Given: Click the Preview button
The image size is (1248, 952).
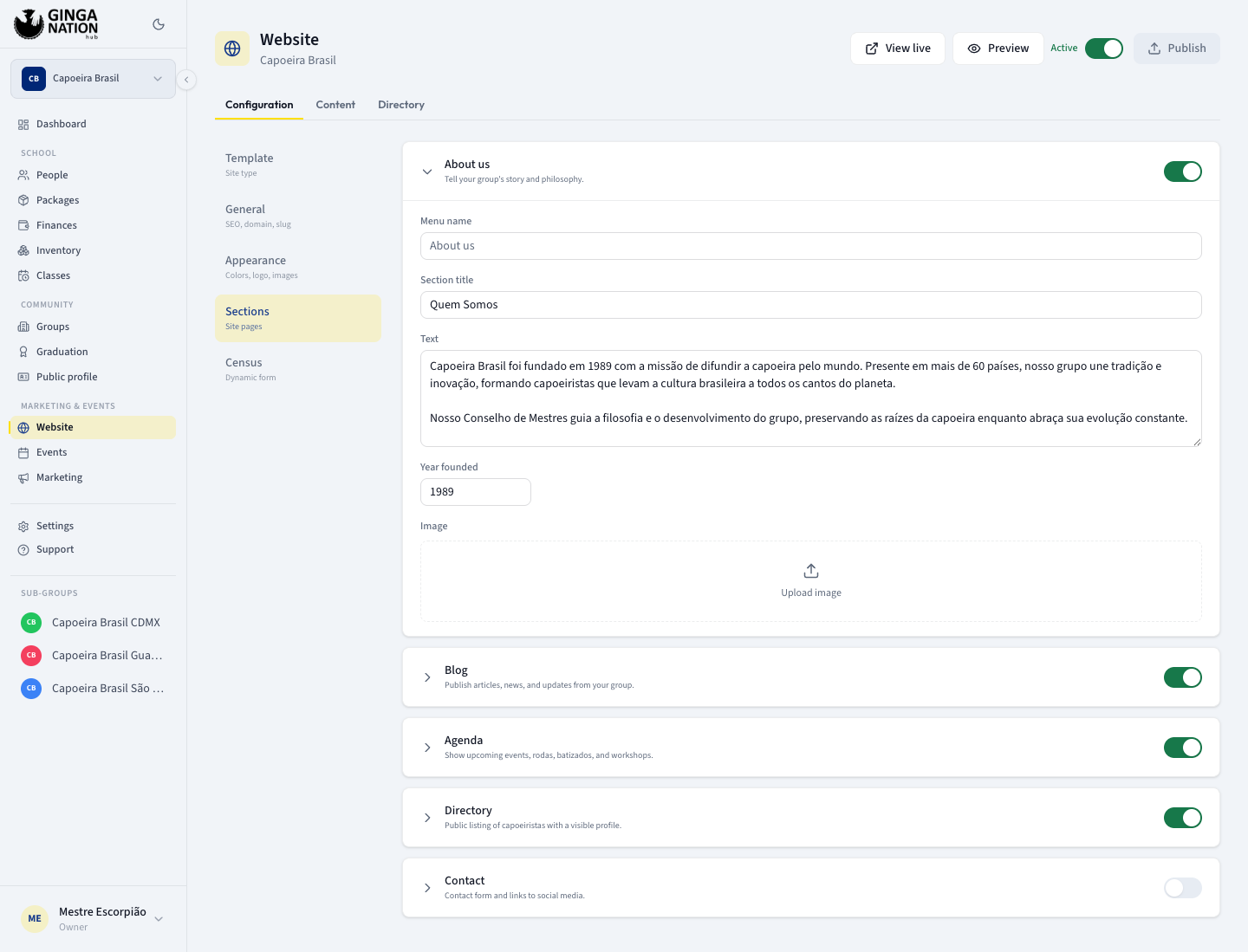Looking at the screenshot, I should (998, 49).
